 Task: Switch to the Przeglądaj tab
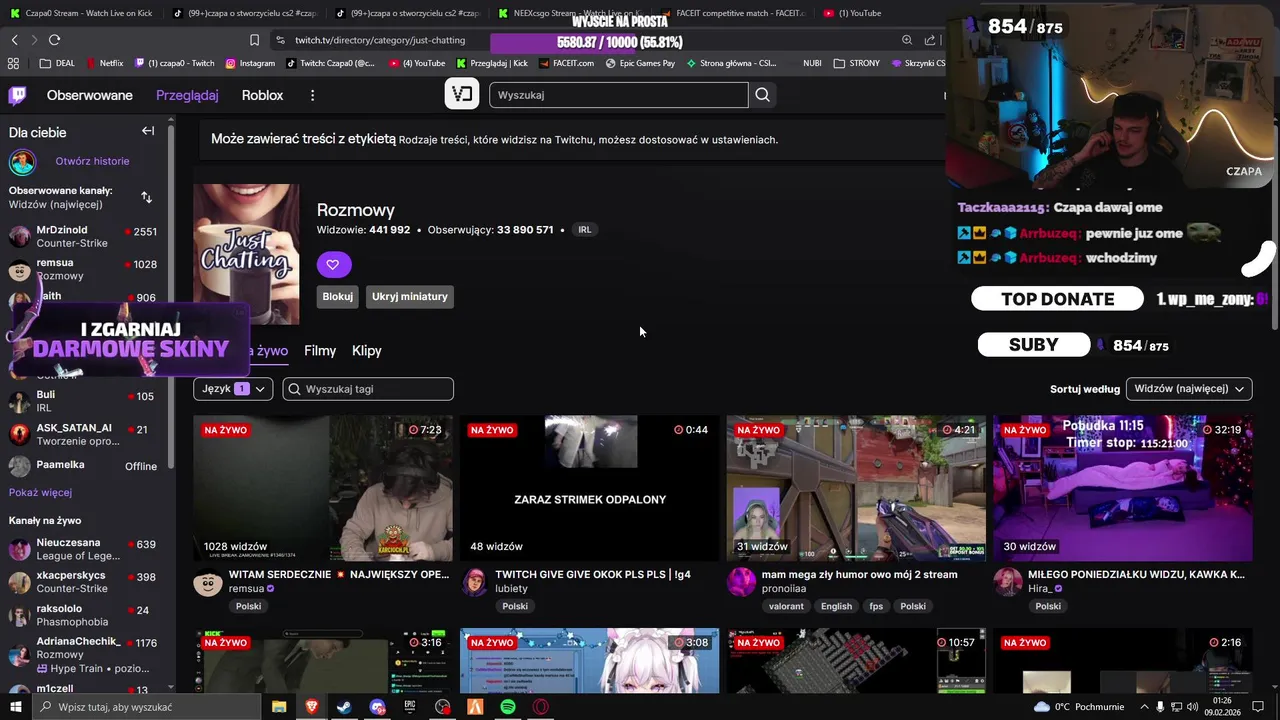coord(187,95)
